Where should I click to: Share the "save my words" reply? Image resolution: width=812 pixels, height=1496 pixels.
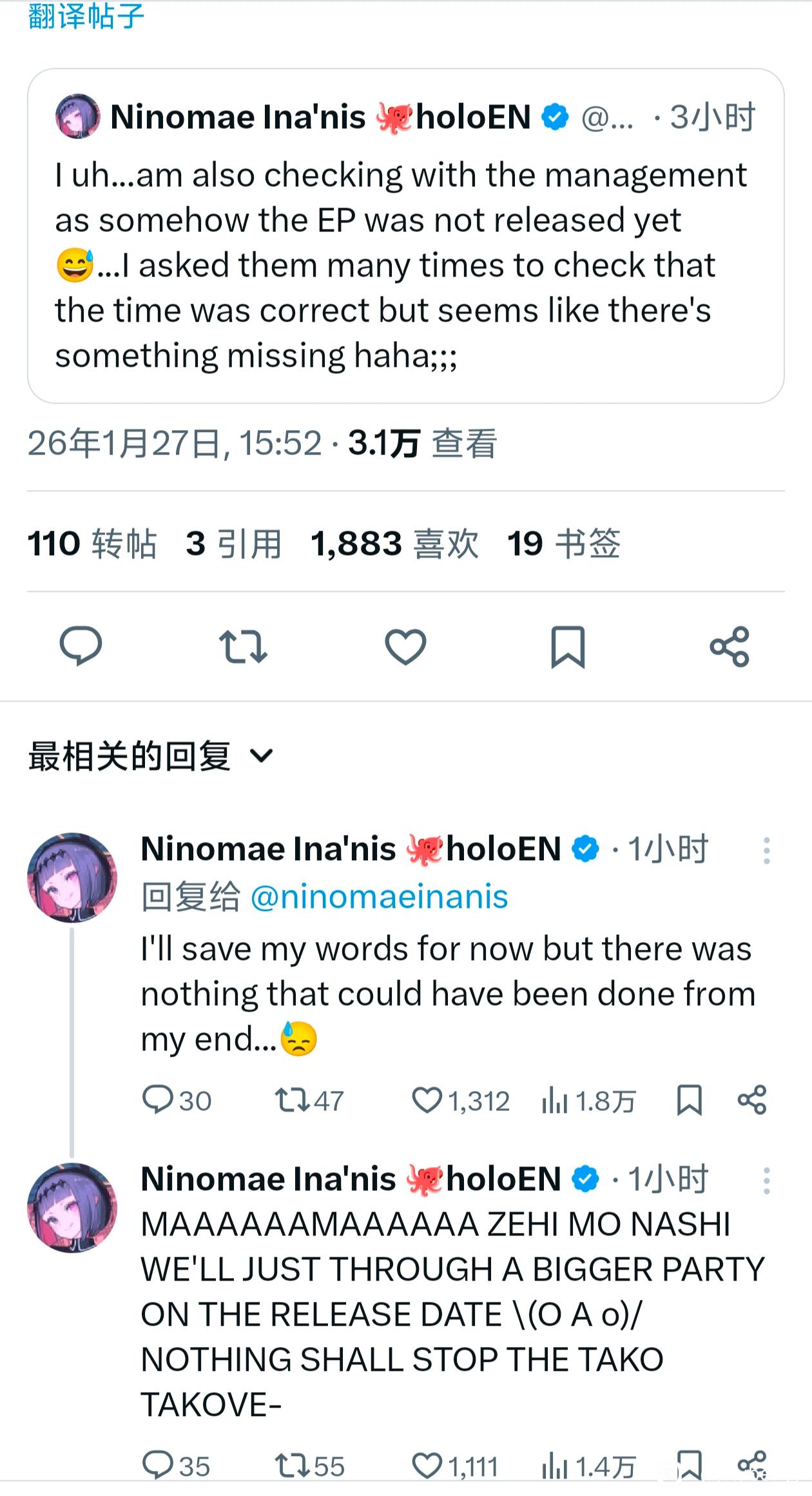click(751, 1100)
